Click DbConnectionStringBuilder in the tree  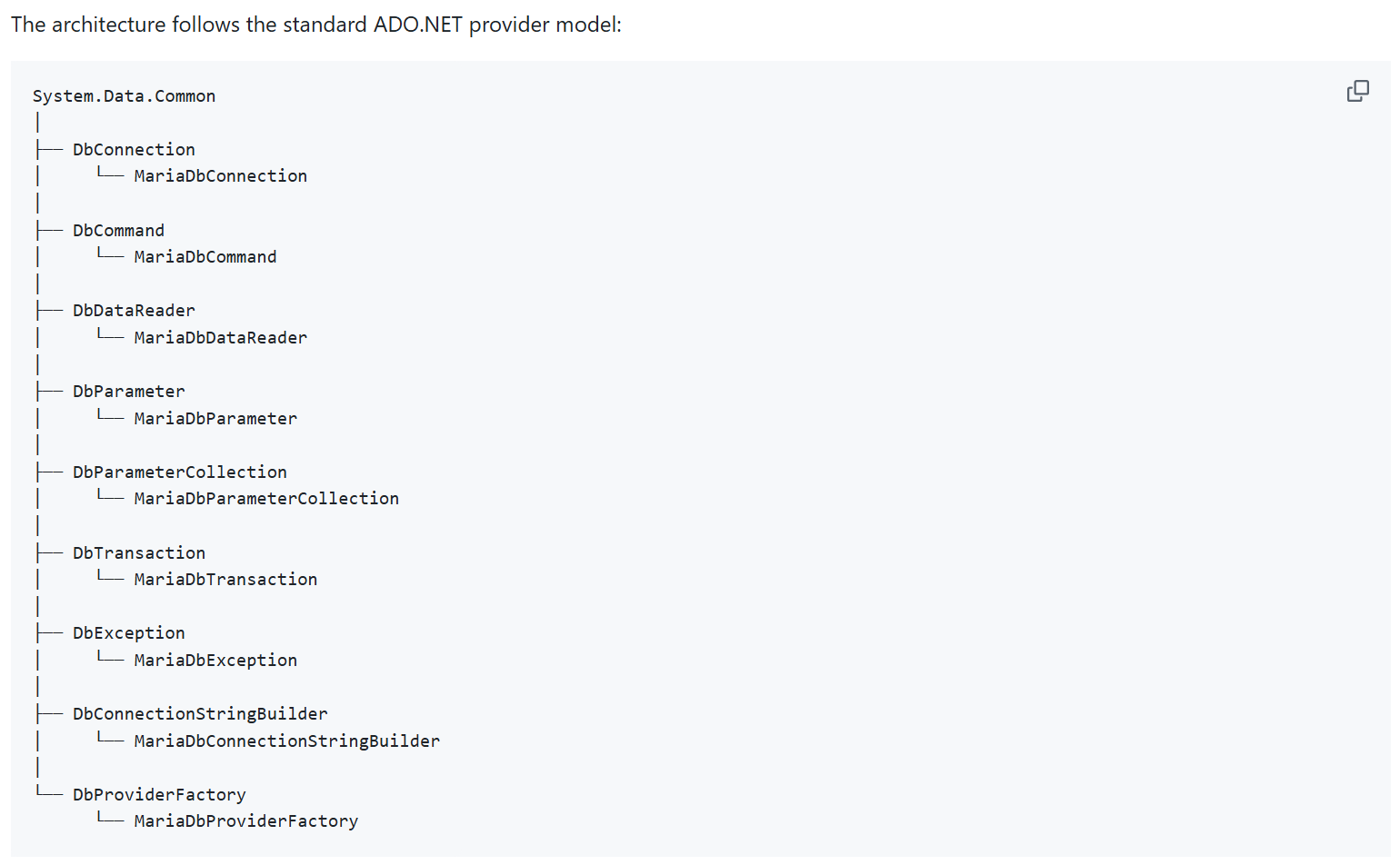pyautogui.click(x=200, y=714)
